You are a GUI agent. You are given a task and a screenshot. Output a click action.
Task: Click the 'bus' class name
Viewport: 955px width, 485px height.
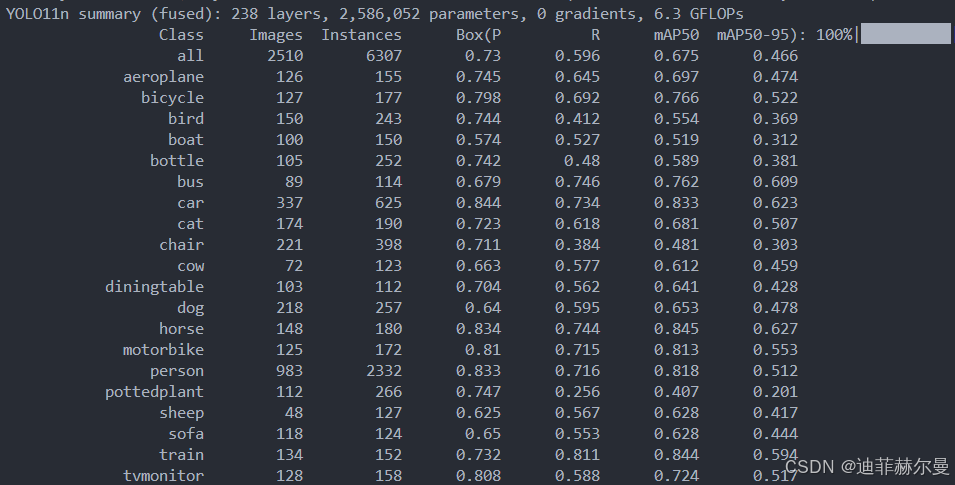coord(191,182)
